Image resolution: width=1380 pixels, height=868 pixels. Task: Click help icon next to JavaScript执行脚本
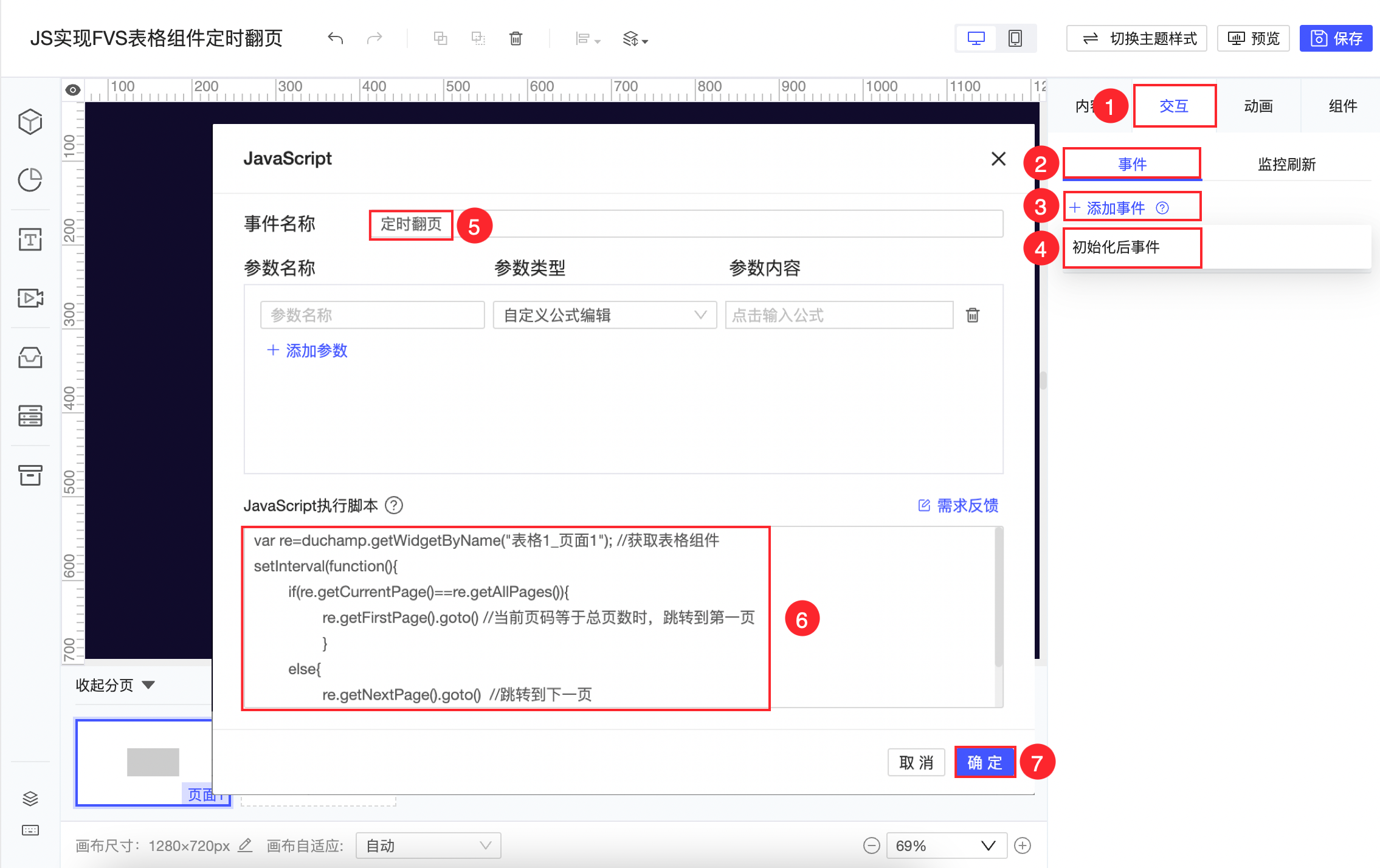pyautogui.click(x=394, y=505)
